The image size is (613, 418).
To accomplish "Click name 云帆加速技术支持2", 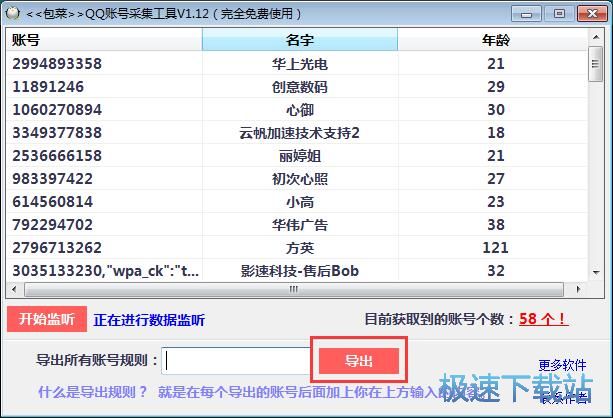I will coord(299,133).
